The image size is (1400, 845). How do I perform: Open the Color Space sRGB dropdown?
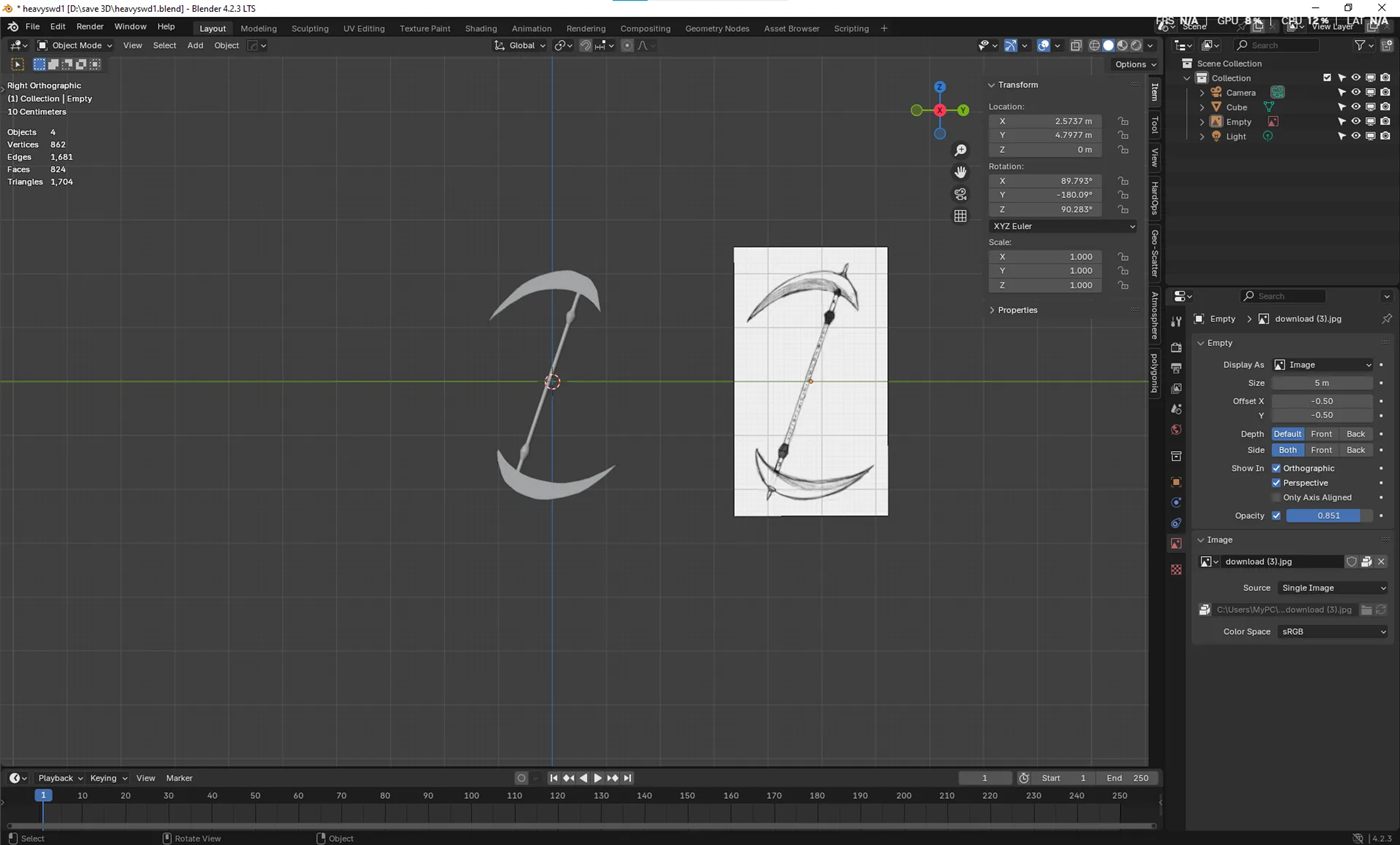click(1333, 632)
